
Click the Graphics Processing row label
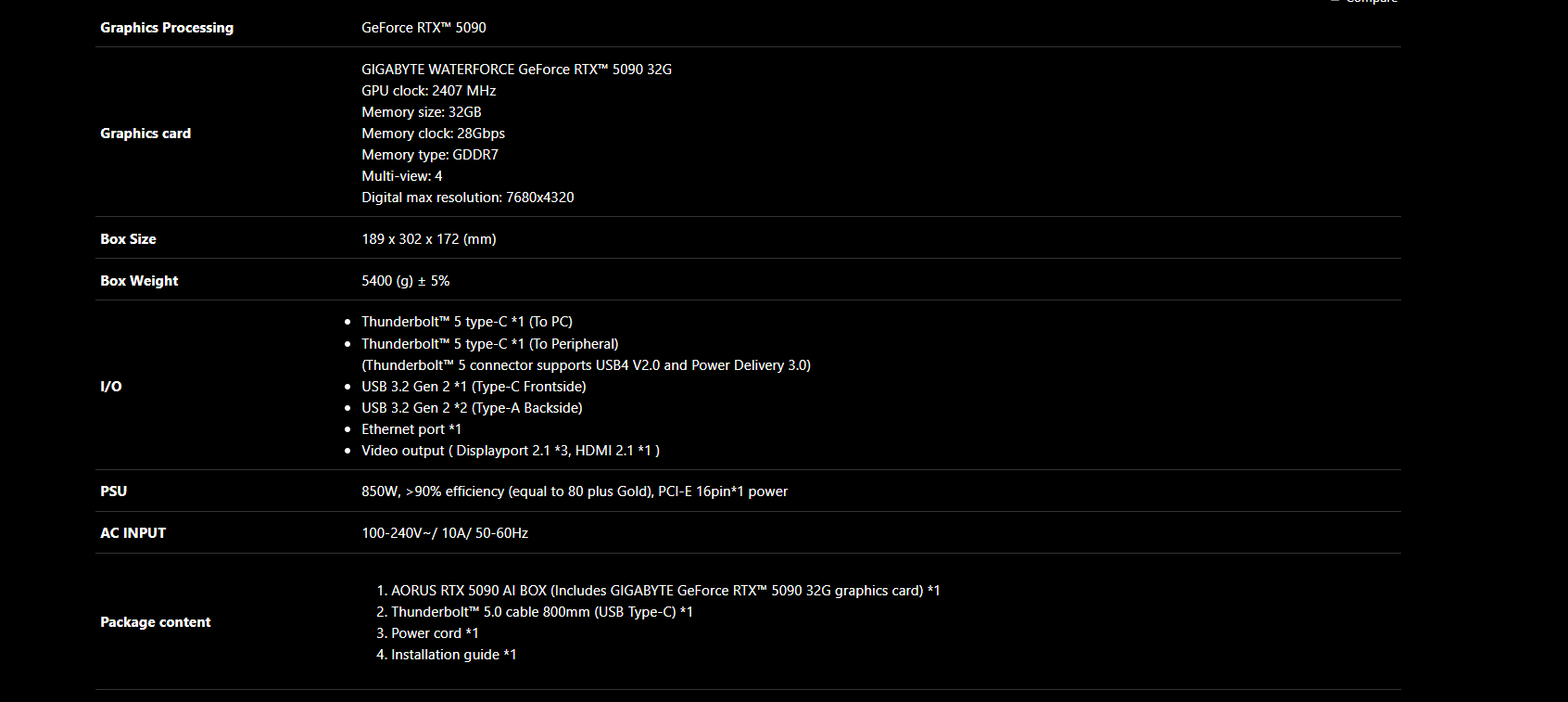[167, 28]
